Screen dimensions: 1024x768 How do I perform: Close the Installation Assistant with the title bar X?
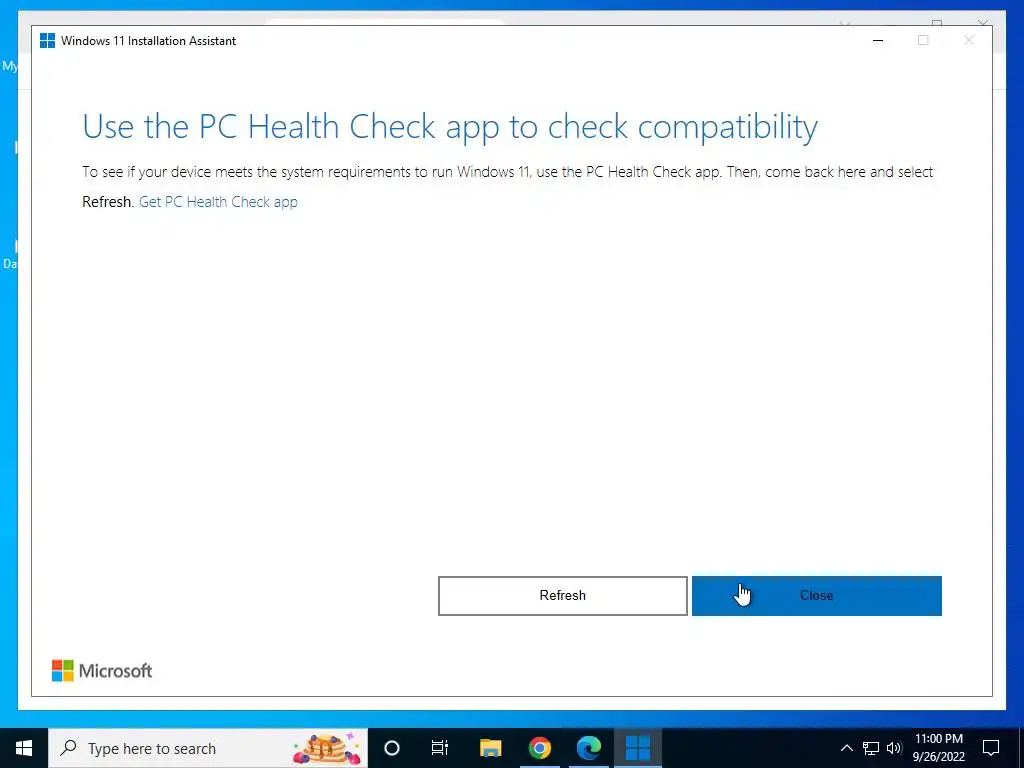click(968, 40)
